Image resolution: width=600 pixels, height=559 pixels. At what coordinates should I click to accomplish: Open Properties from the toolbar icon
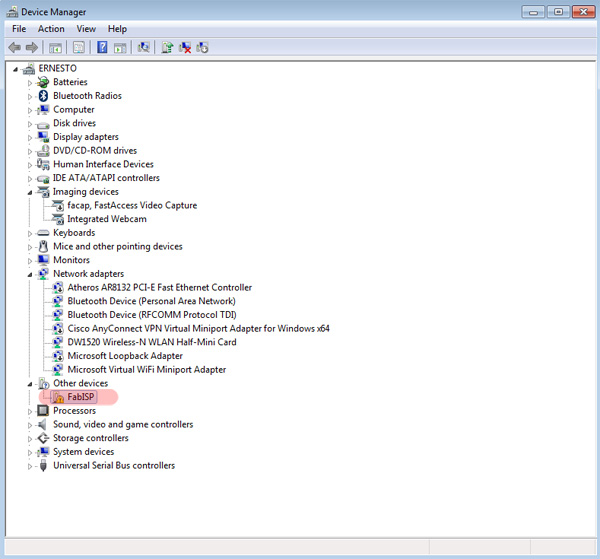point(78,47)
